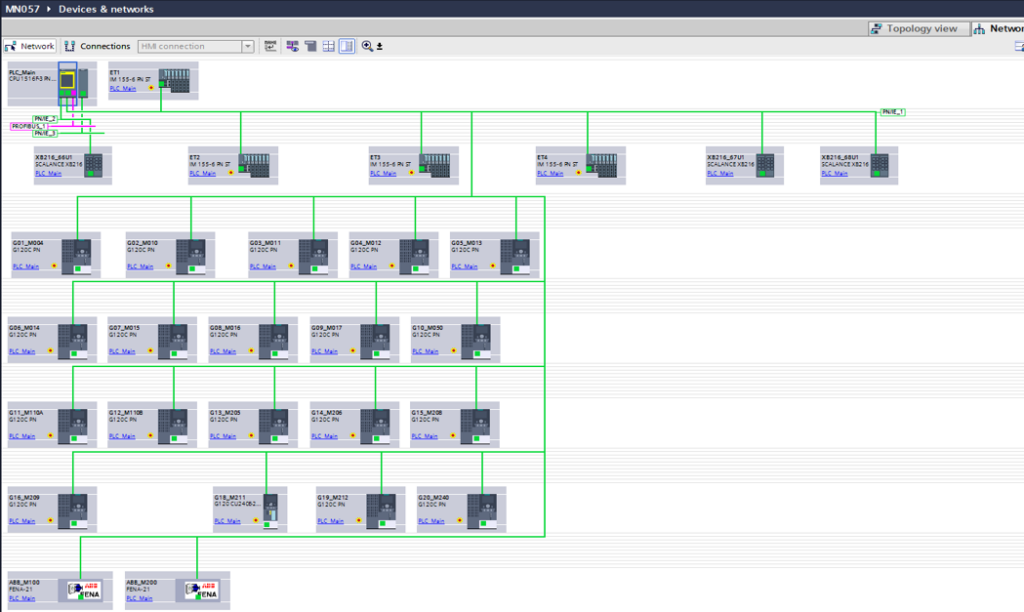Click the PLC_Main link under ET1
This screenshot has width=1024, height=612.
(x=122, y=89)
